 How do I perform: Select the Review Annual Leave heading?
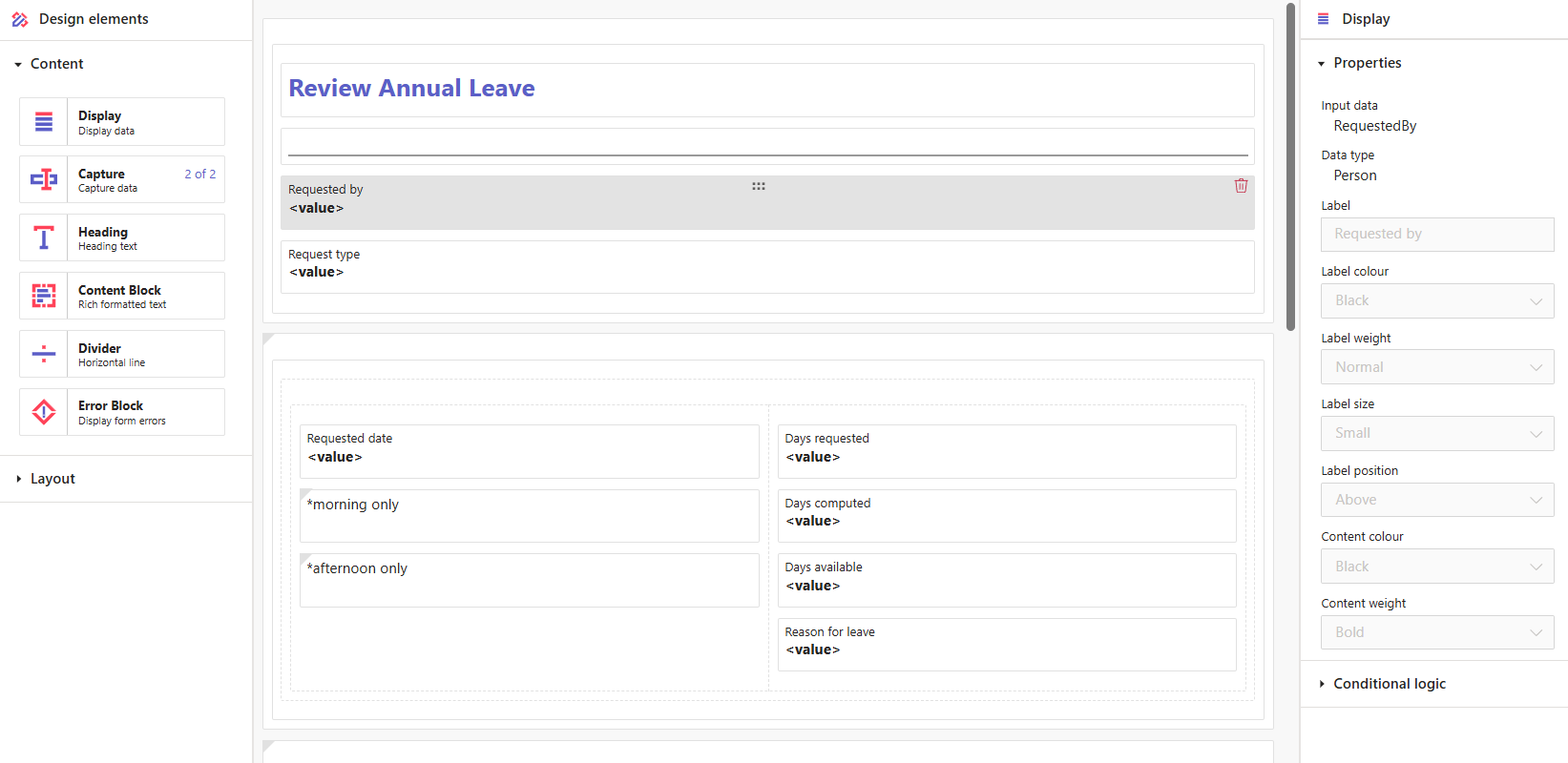[412, 89]
